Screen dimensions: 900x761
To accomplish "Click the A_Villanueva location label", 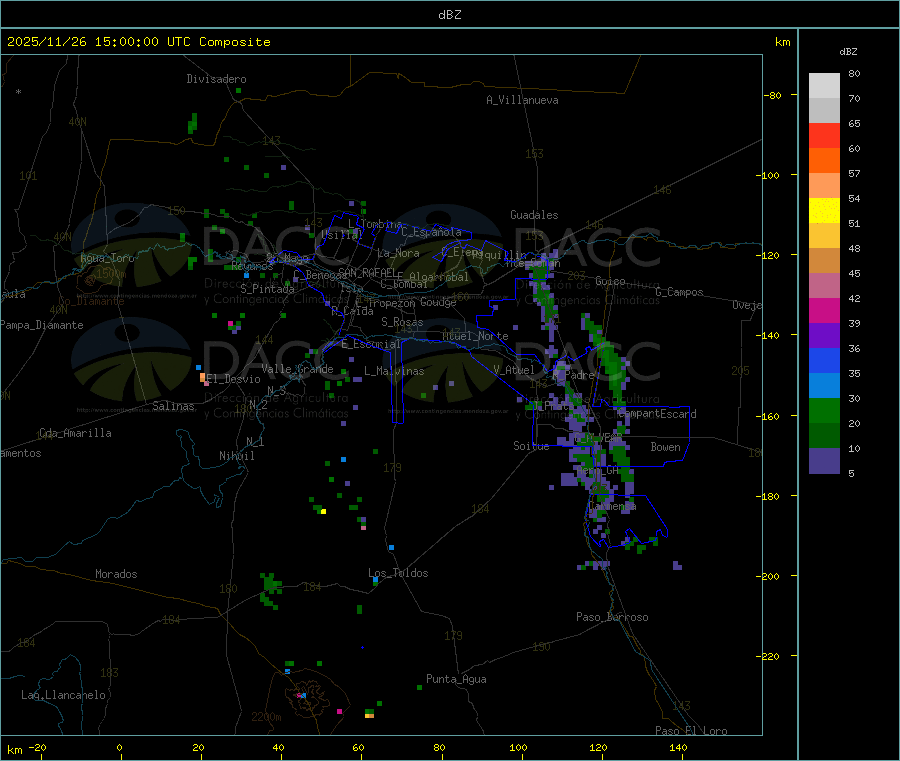I will pyautogui.click(x=522, y=100).
